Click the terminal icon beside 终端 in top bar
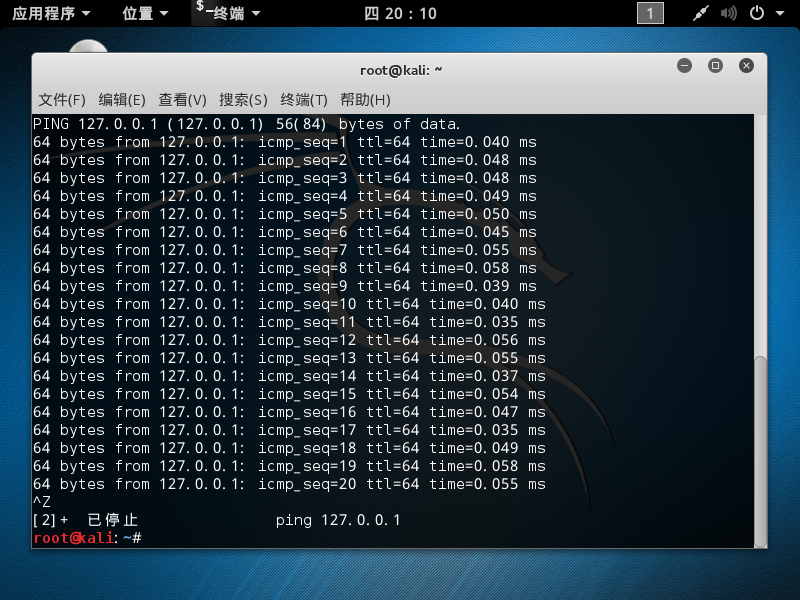 point(203,8)
